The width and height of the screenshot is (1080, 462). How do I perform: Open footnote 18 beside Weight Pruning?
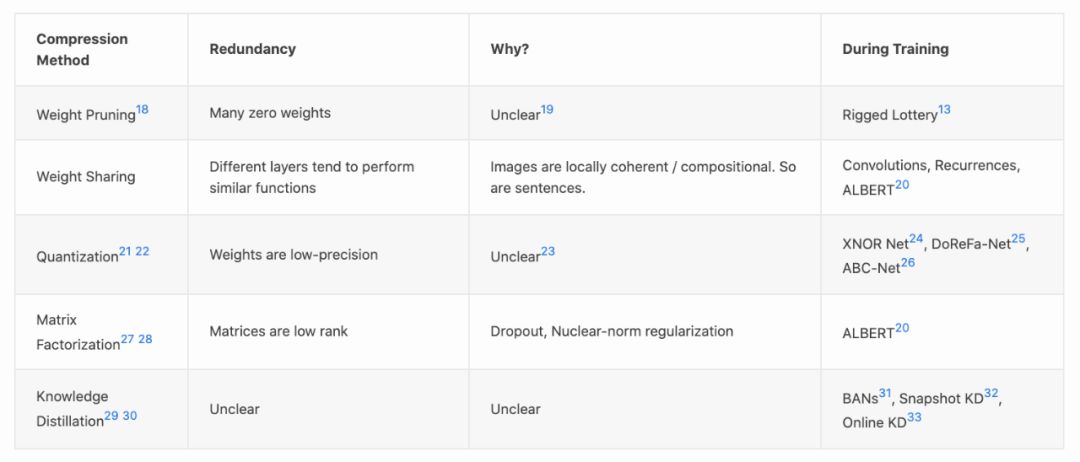point(142,110)
